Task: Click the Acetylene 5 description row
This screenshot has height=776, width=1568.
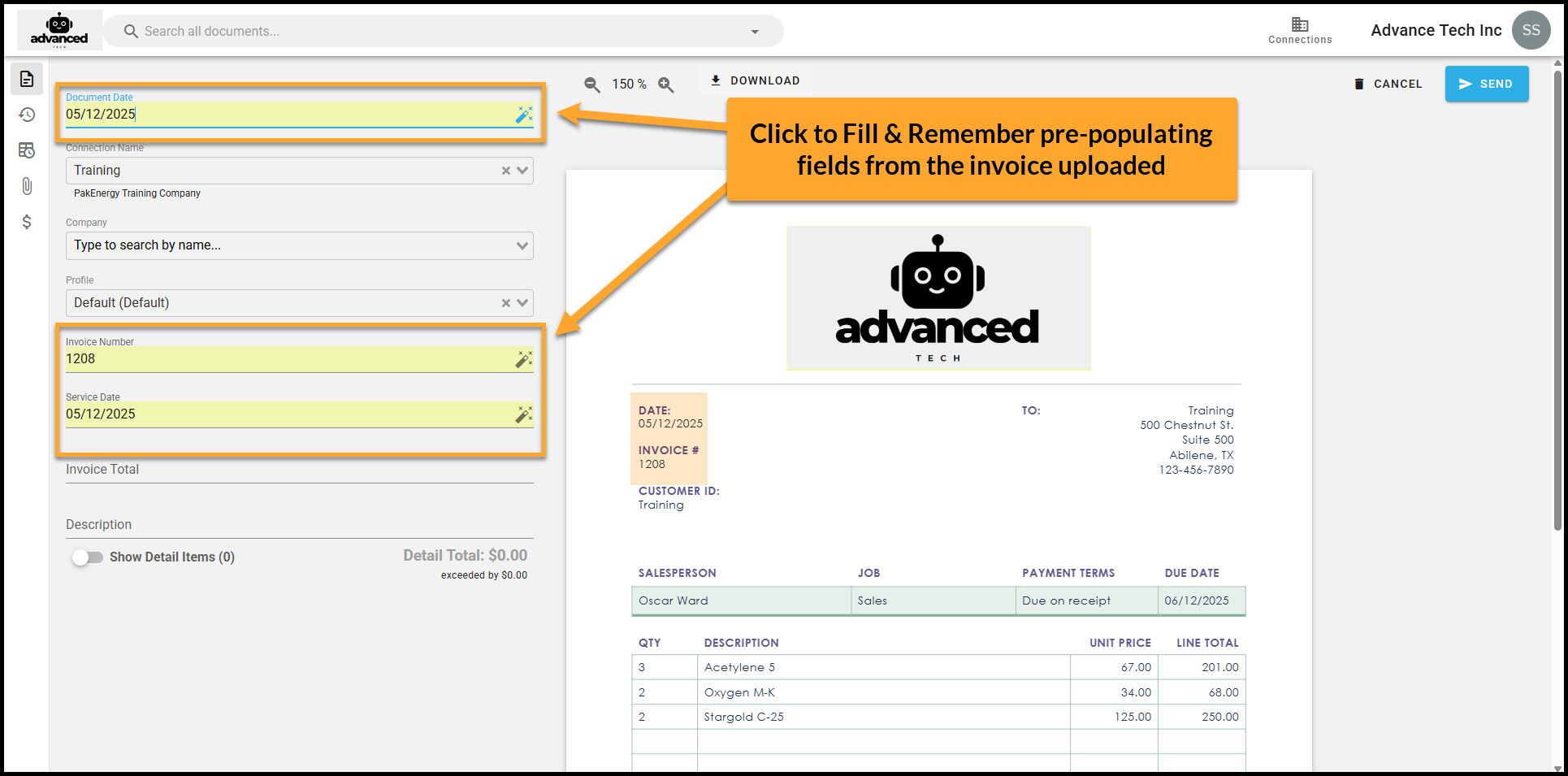Action: click(883, 668)
